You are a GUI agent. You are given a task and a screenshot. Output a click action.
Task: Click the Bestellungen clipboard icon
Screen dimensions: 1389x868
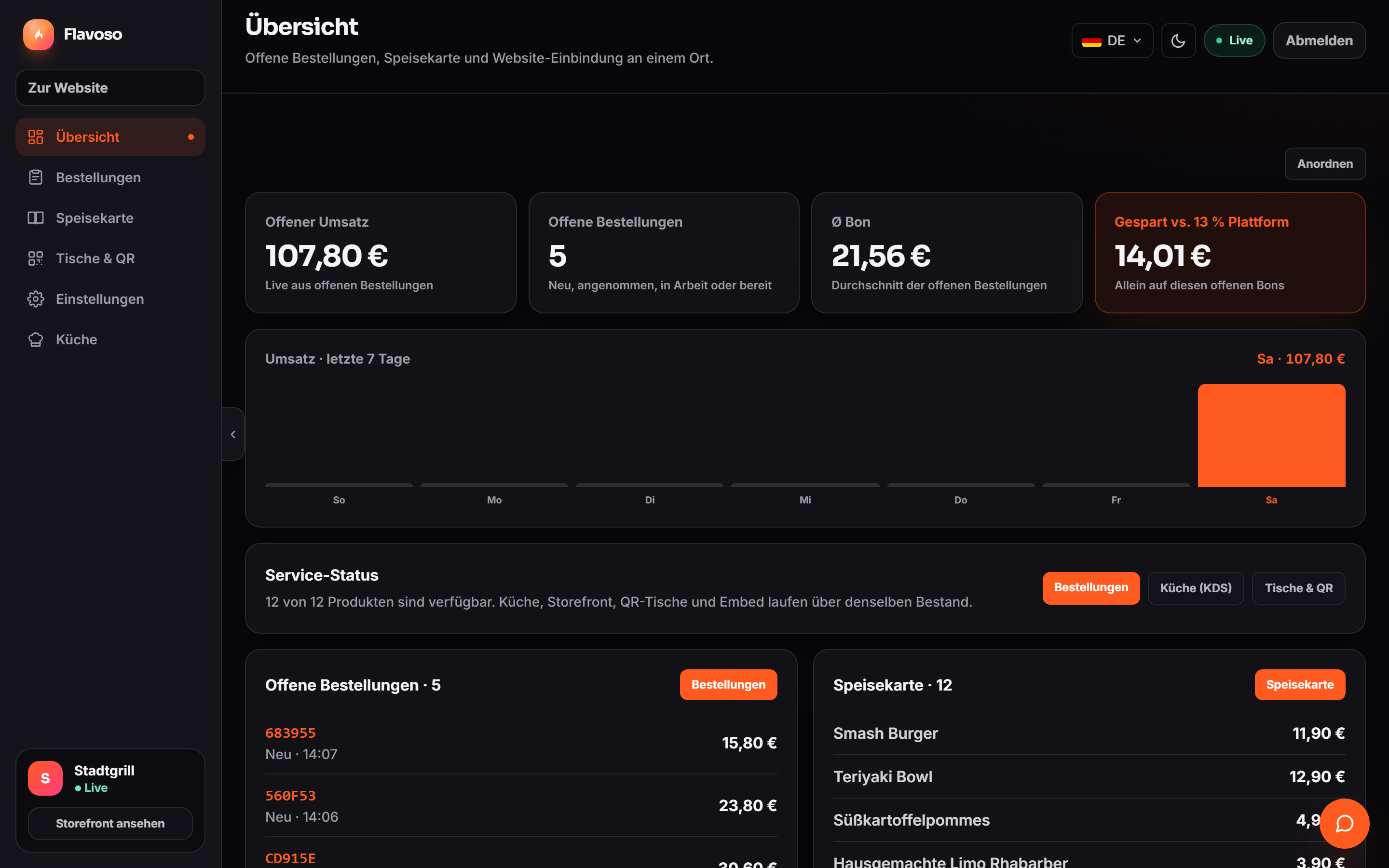pos(36,177)
